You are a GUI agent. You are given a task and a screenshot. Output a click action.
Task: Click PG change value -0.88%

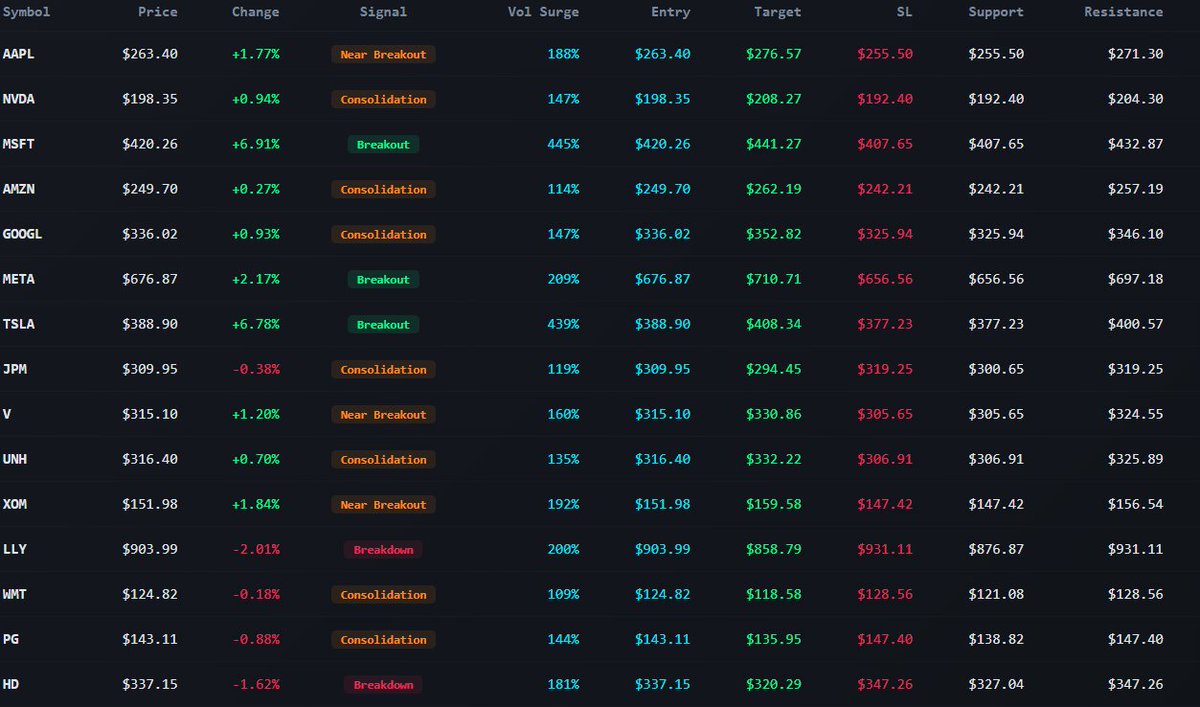point(256,639)
